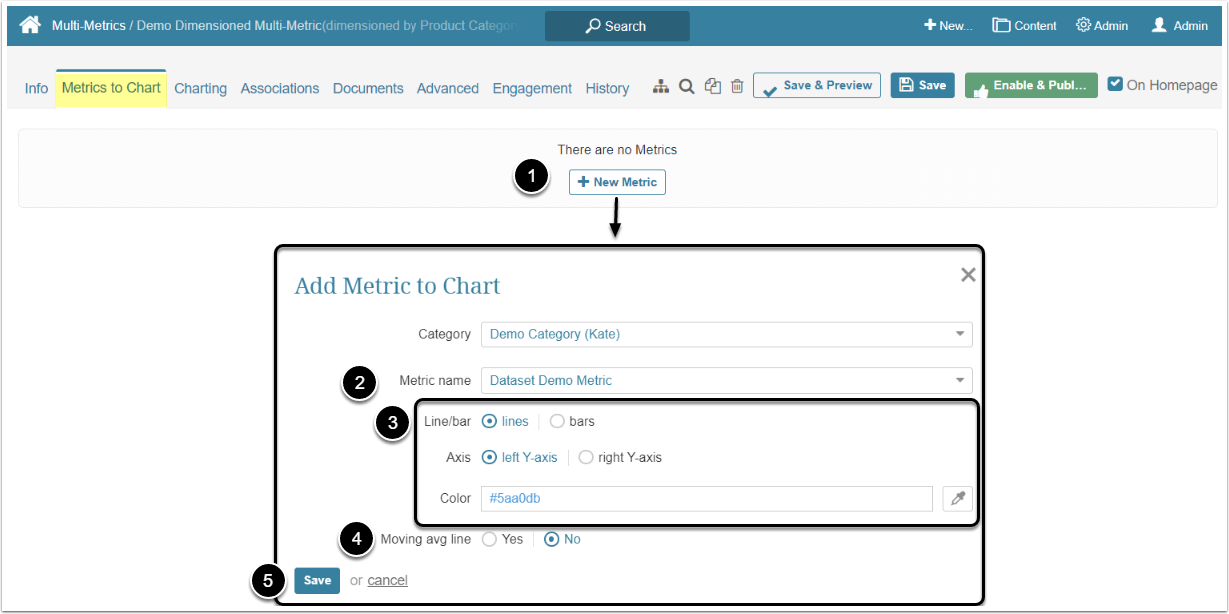Click the + New Metric button
Image resolution: width=1229 pixels, height=614 pixels.
[617, 182]
